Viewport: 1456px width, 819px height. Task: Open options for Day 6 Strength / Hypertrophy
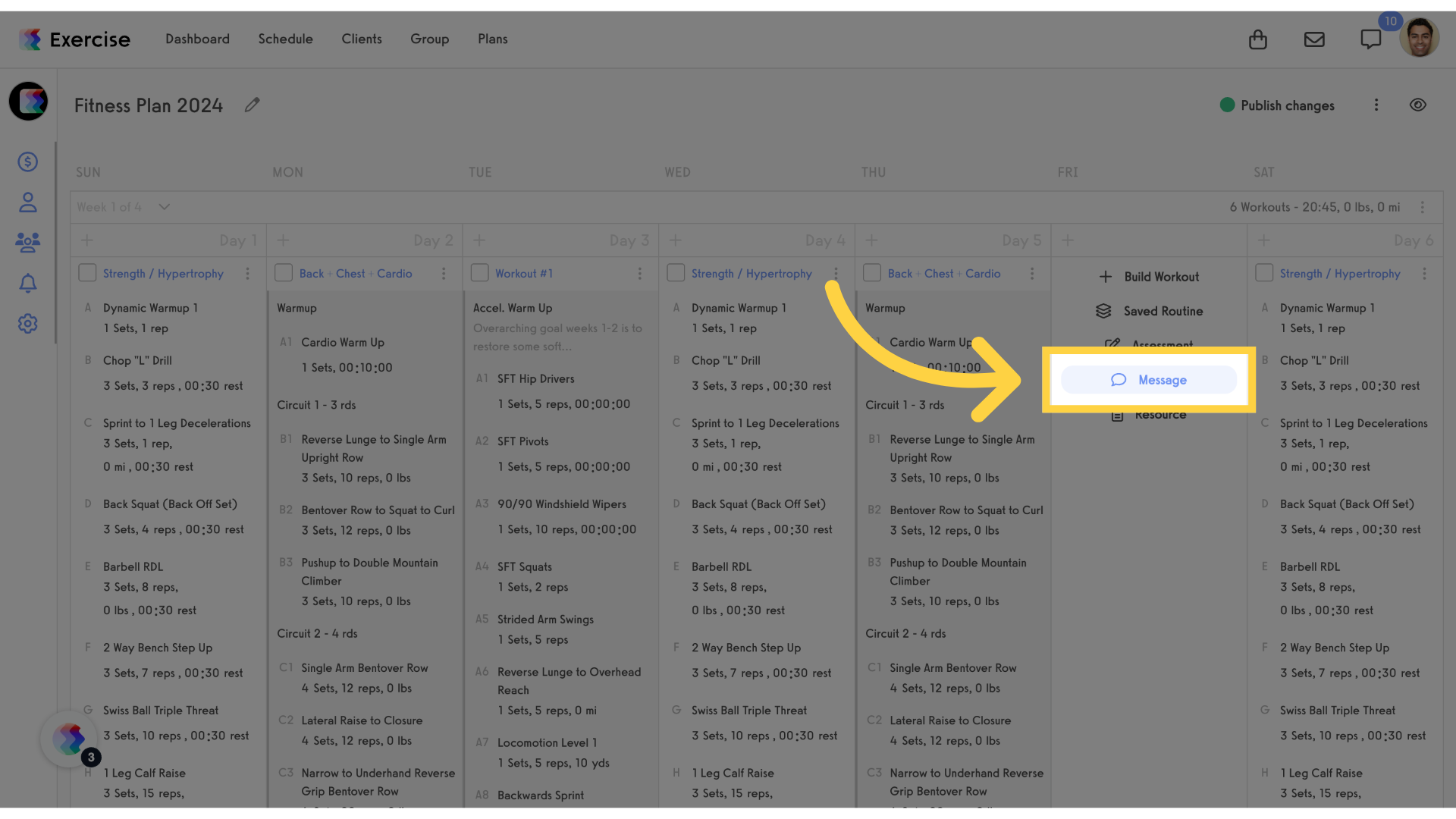click(x=1424, y=274)
